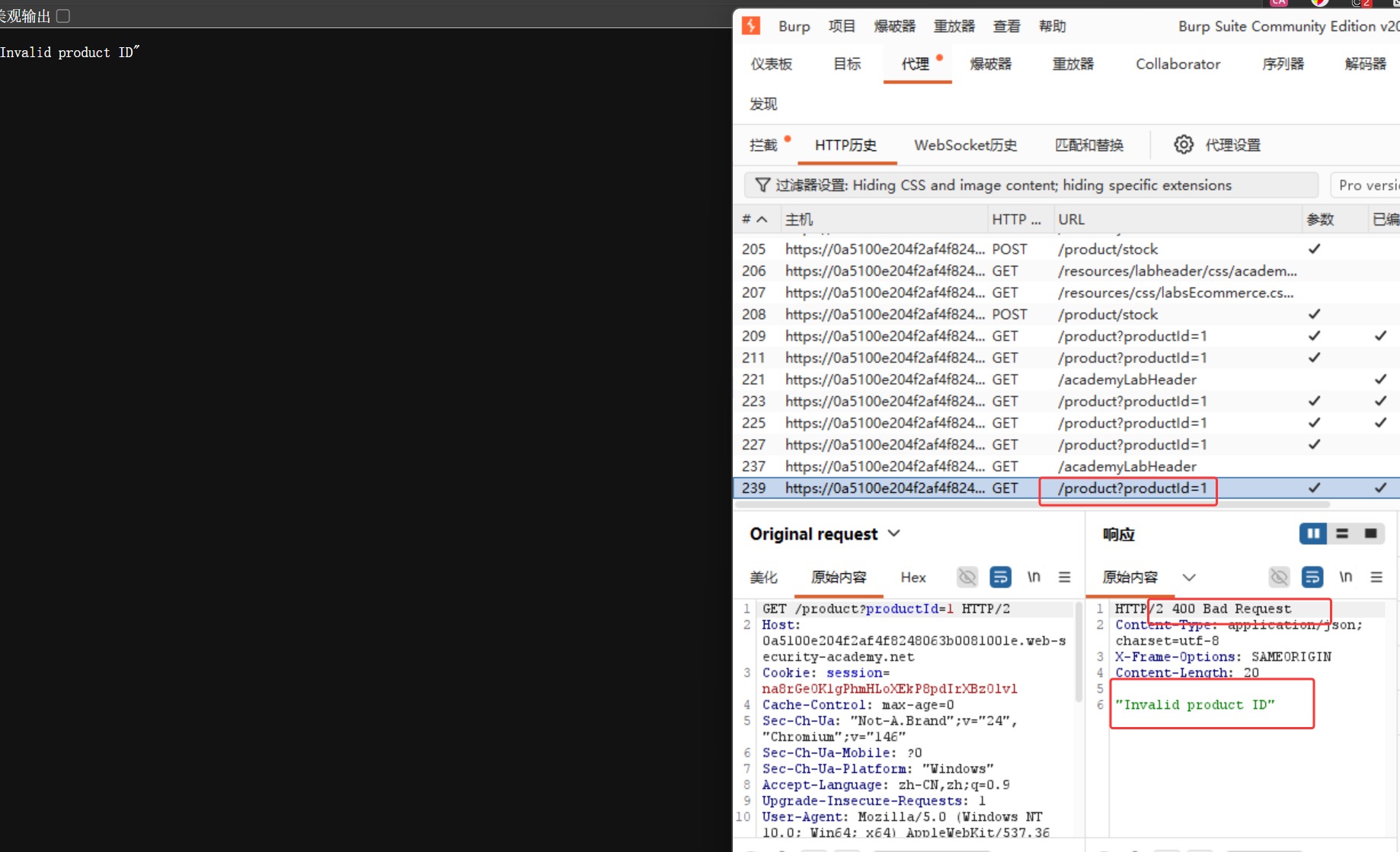1400x852 pixels.
Task: Select top-bottom split layout icon
Action: pos(1342,533)
